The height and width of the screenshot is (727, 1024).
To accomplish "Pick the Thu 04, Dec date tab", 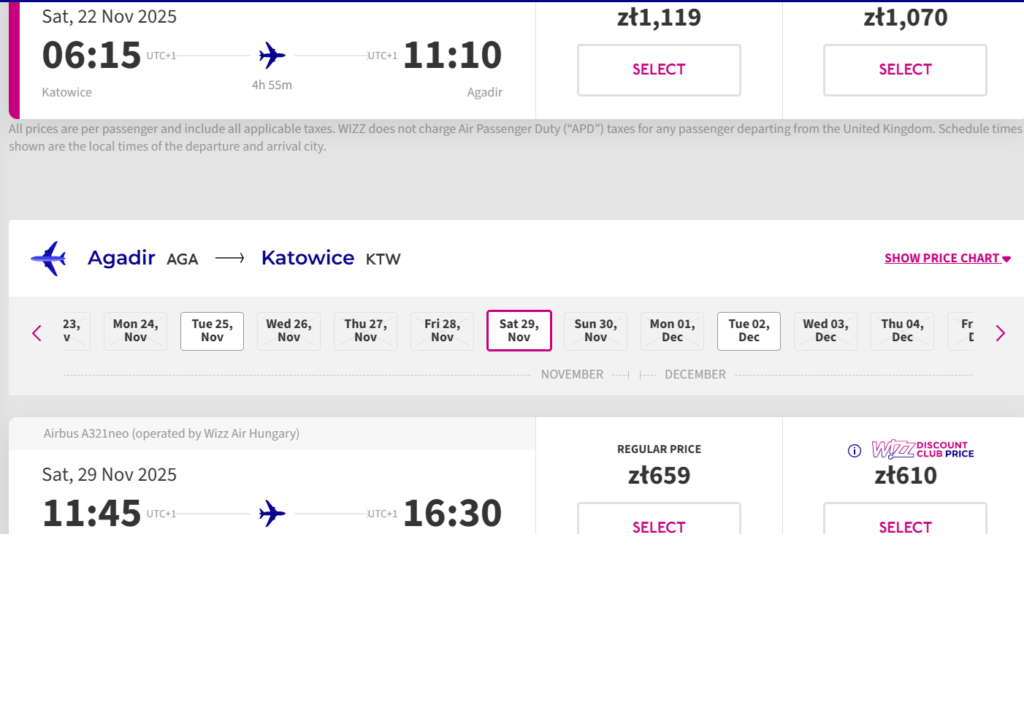I will pyautogui.click(x=902, y=331).
